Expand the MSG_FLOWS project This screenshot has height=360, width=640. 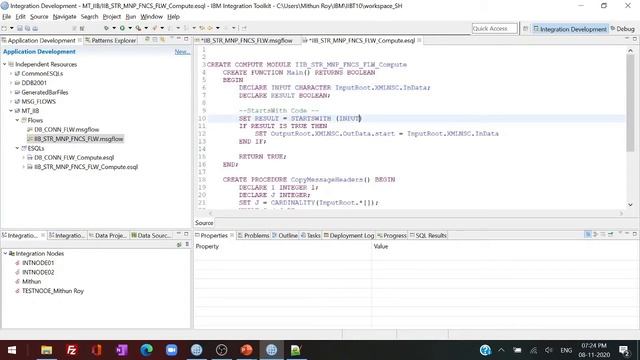pos(11,102)
